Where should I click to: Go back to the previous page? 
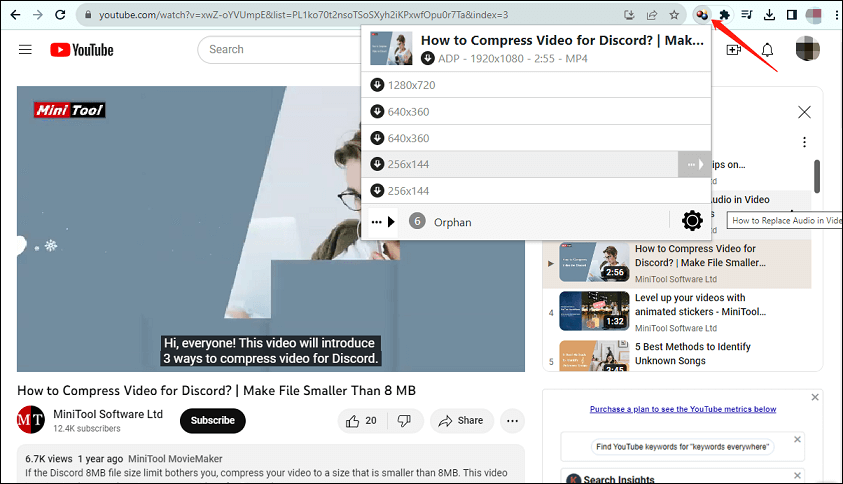pos(15,15)
